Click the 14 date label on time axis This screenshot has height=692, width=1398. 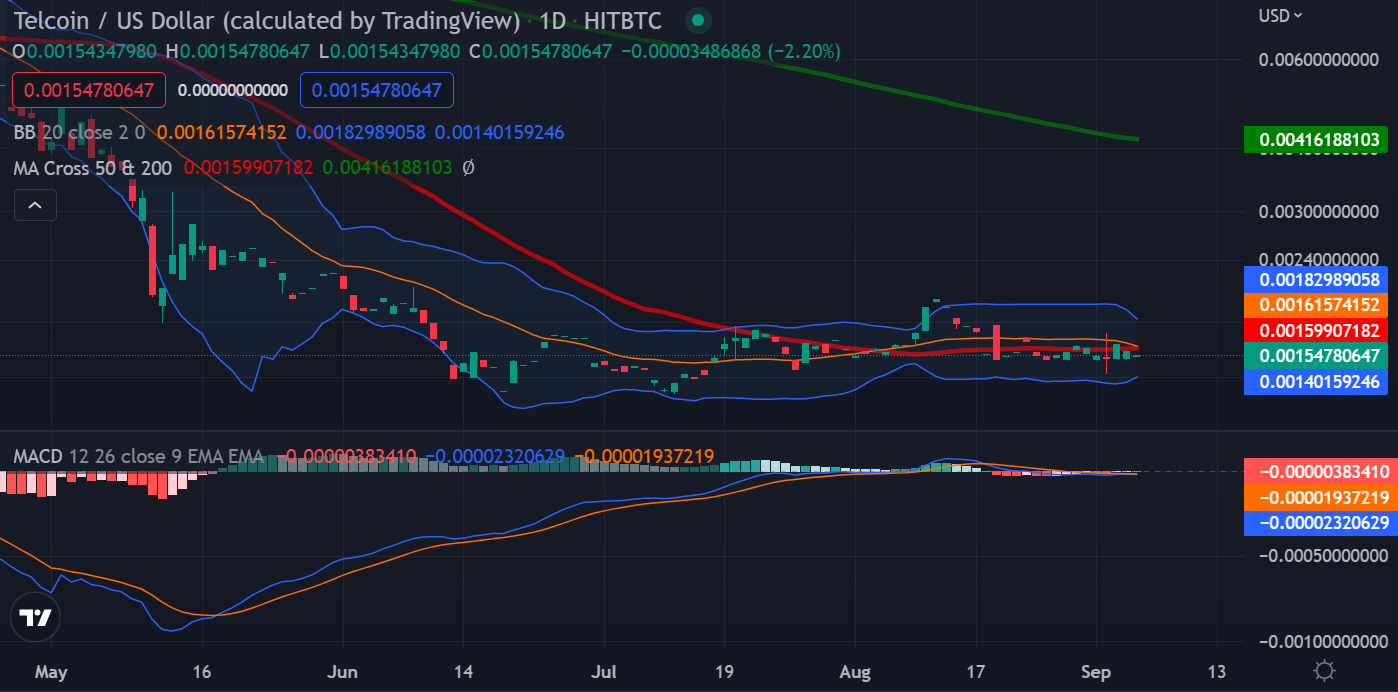pos(462,671)
